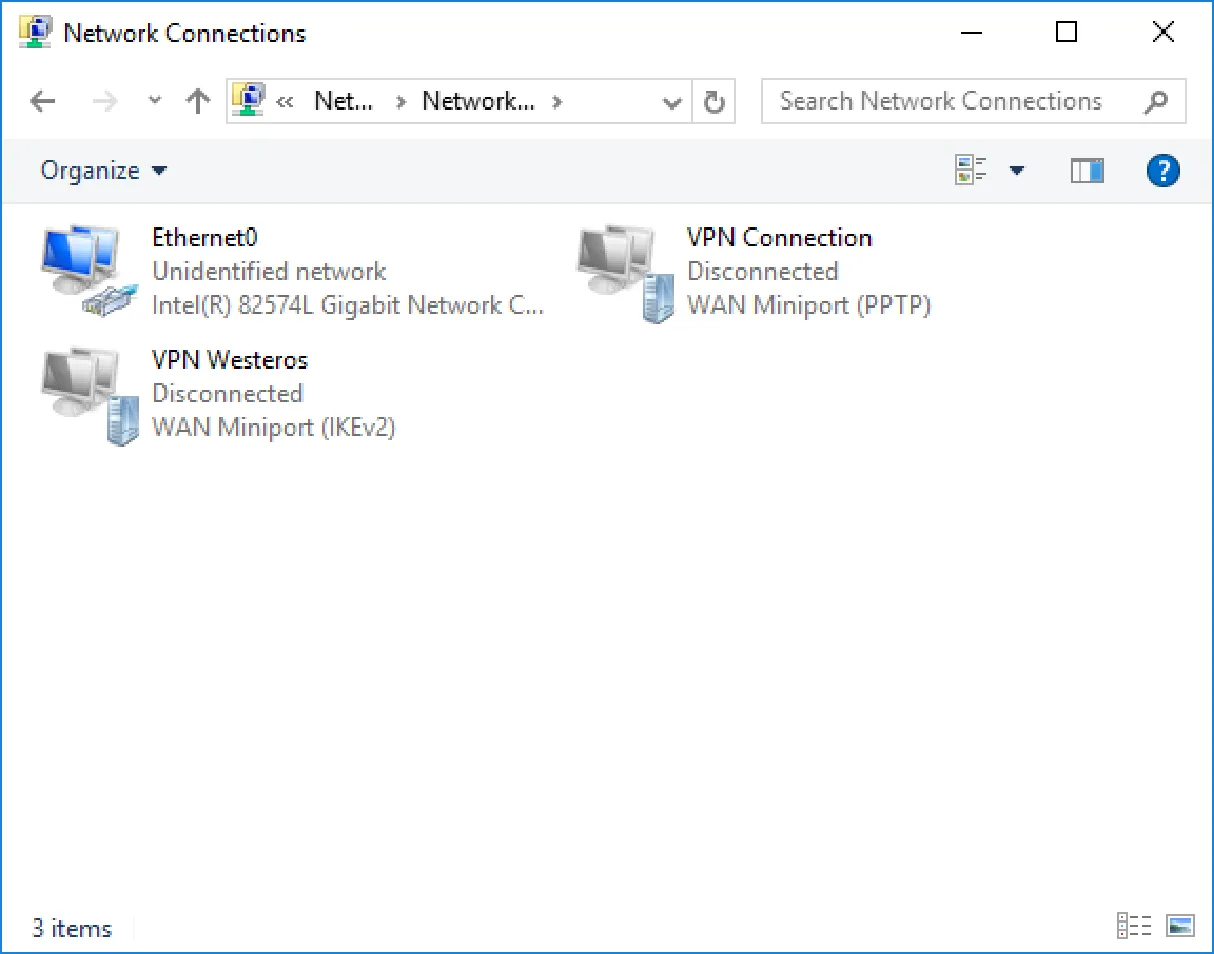Screen dimensions: 1214x954
Task: Click the Network Connections title bar icon
Action: point(35,32)
